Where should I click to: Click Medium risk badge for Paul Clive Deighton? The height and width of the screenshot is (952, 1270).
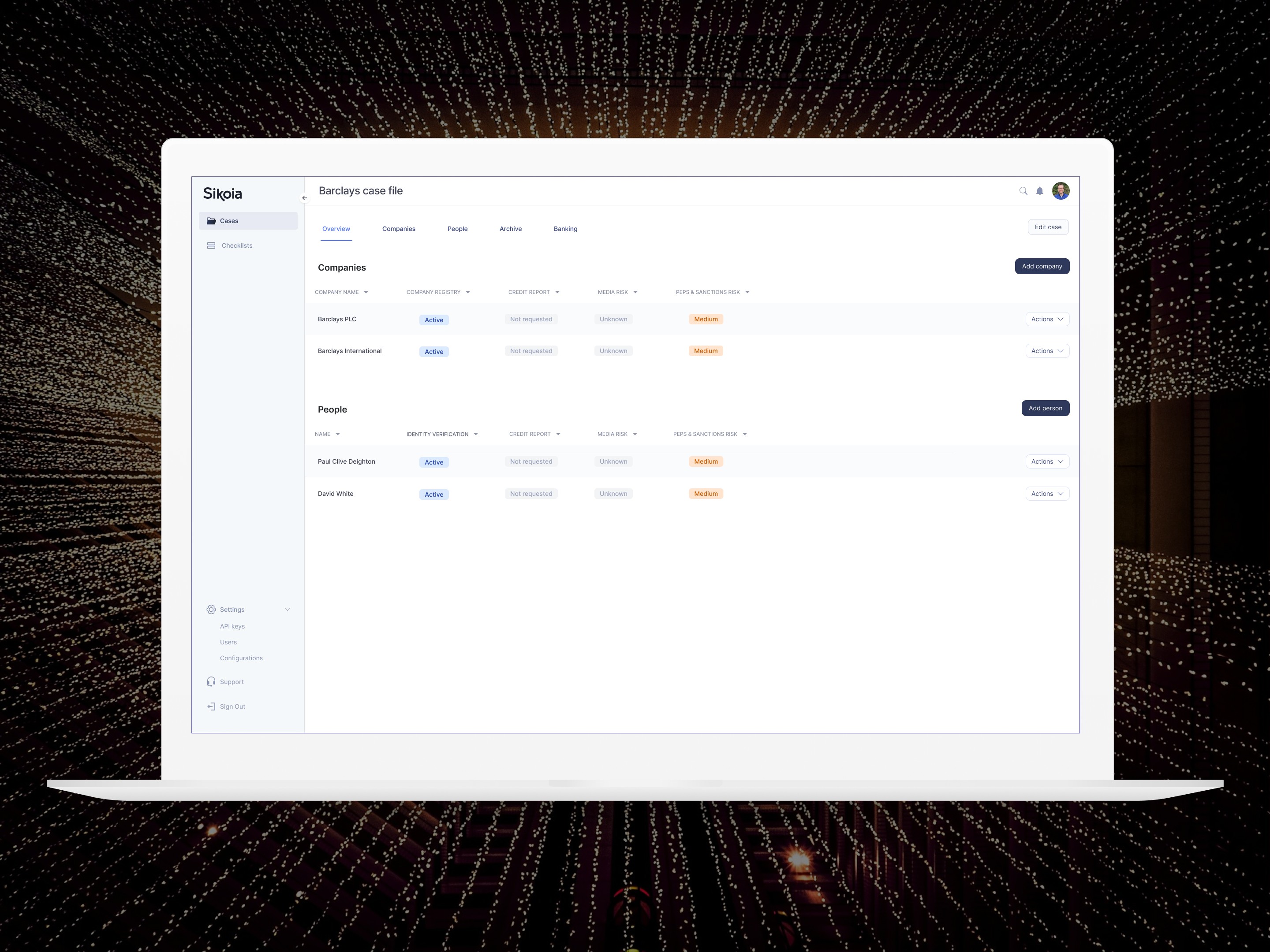coord(706,462)
